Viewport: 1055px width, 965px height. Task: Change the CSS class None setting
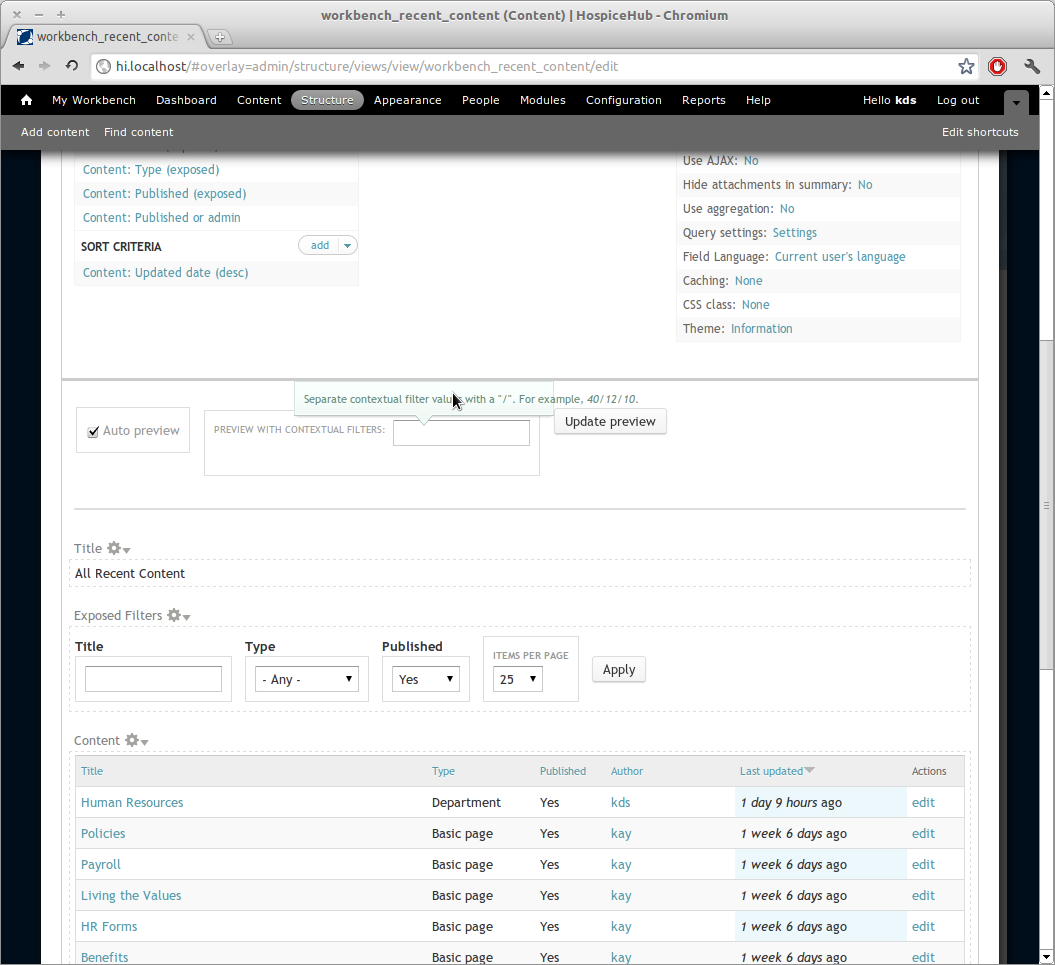tap(756, 305)
